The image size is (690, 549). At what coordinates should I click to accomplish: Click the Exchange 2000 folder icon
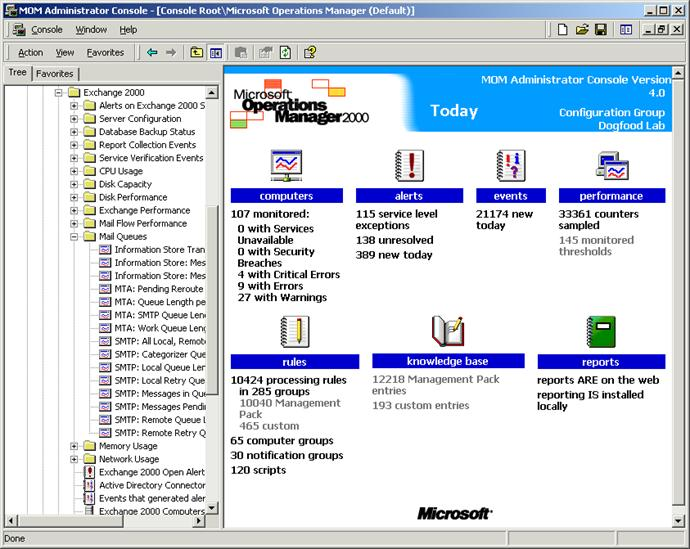74,92
